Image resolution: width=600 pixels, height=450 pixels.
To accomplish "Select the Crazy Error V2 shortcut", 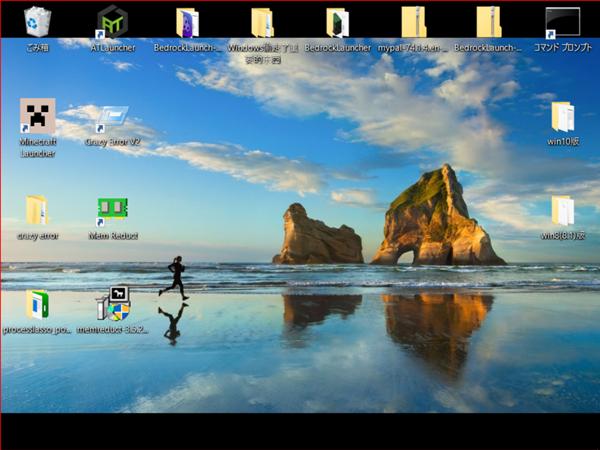I will pyautogui.click(x=112, y=119).
